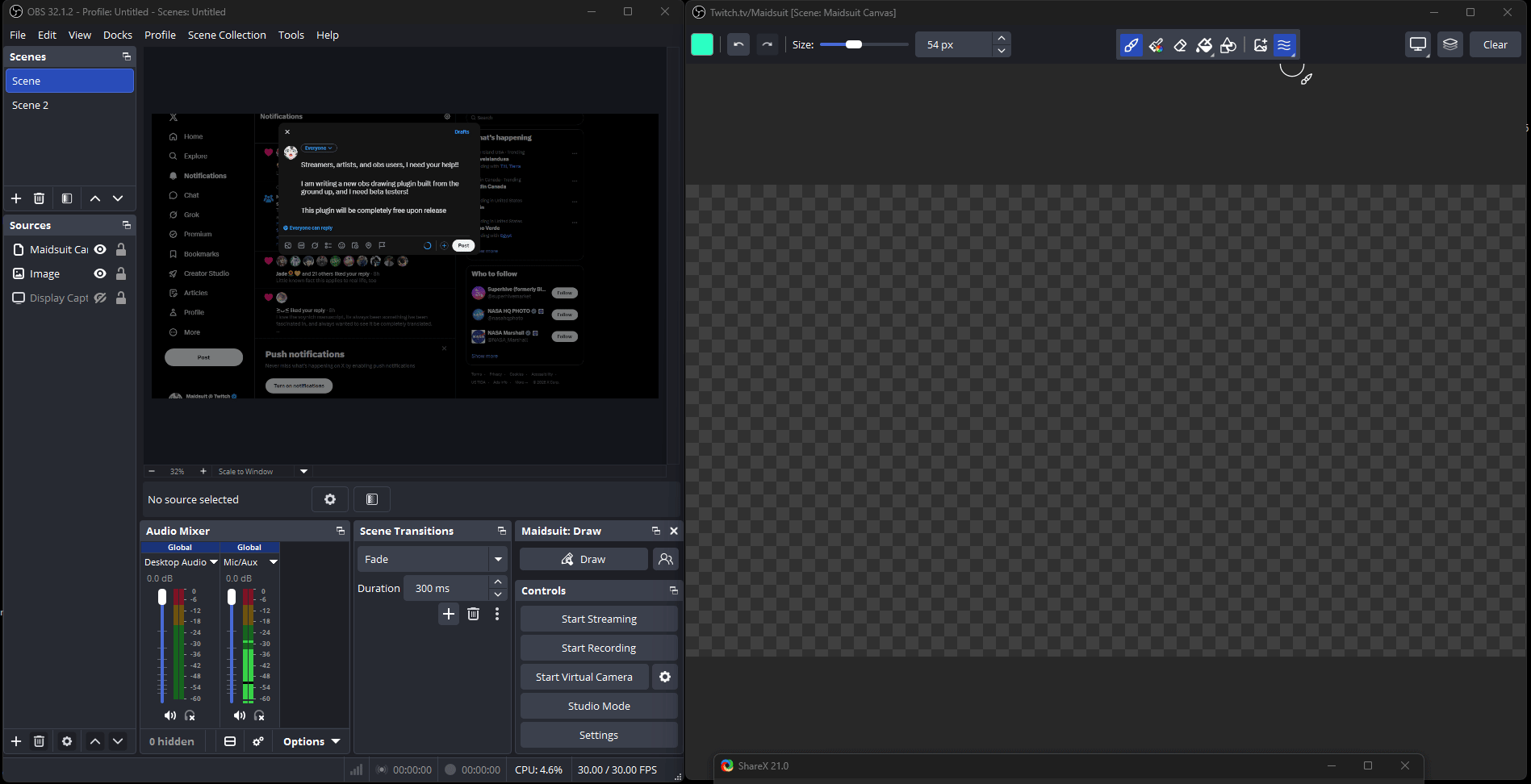Open scene filters icon in Scenes dock

click(67, 198)
